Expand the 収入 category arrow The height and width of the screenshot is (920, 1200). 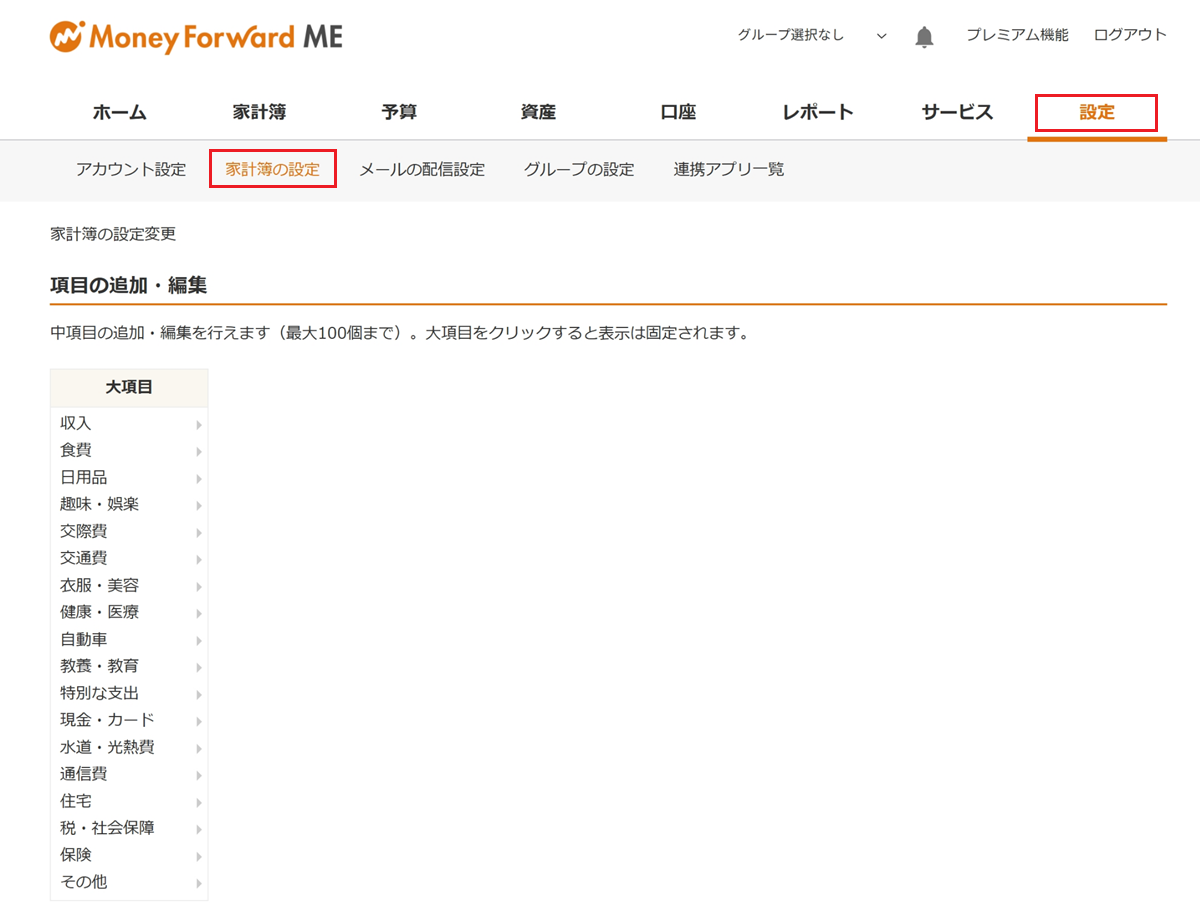(x=199, y=425)
